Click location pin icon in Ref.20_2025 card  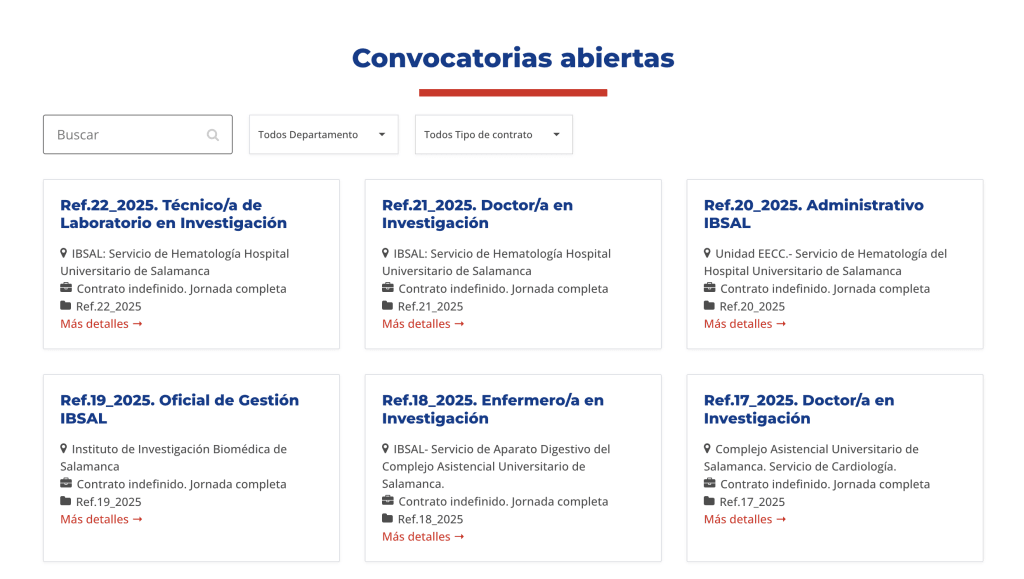pos(708,254)
